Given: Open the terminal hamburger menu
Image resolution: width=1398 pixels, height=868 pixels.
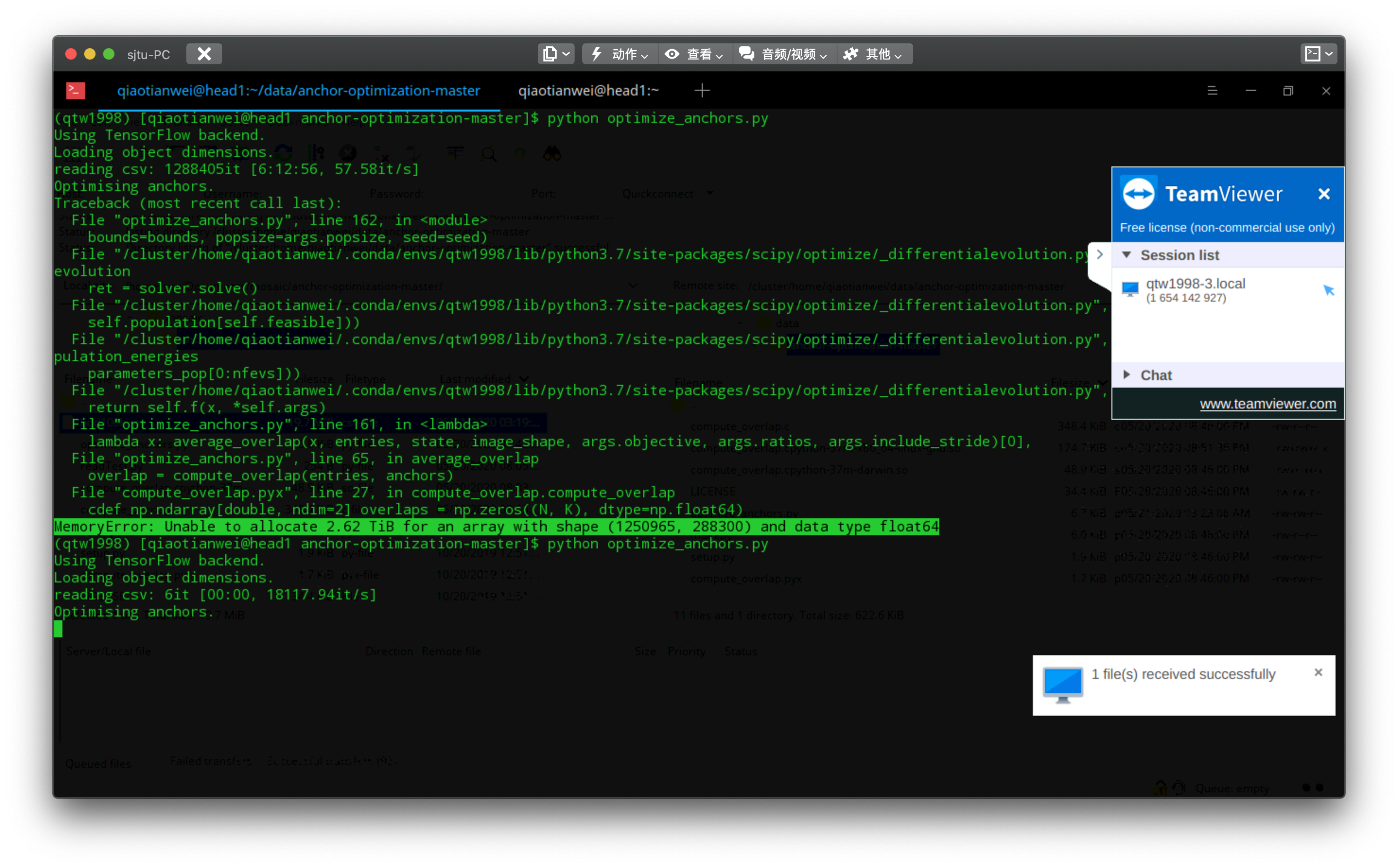Looking at the screenshot, I should 1212,91.
